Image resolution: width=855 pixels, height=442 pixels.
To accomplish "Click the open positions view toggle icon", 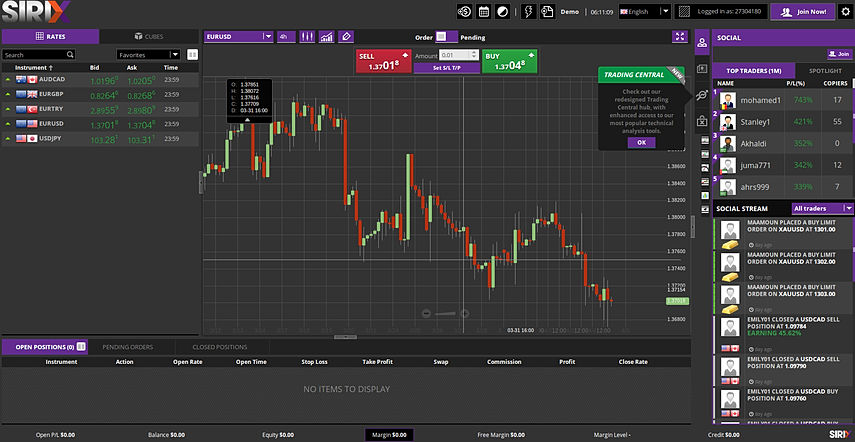I will pos(81,346).
